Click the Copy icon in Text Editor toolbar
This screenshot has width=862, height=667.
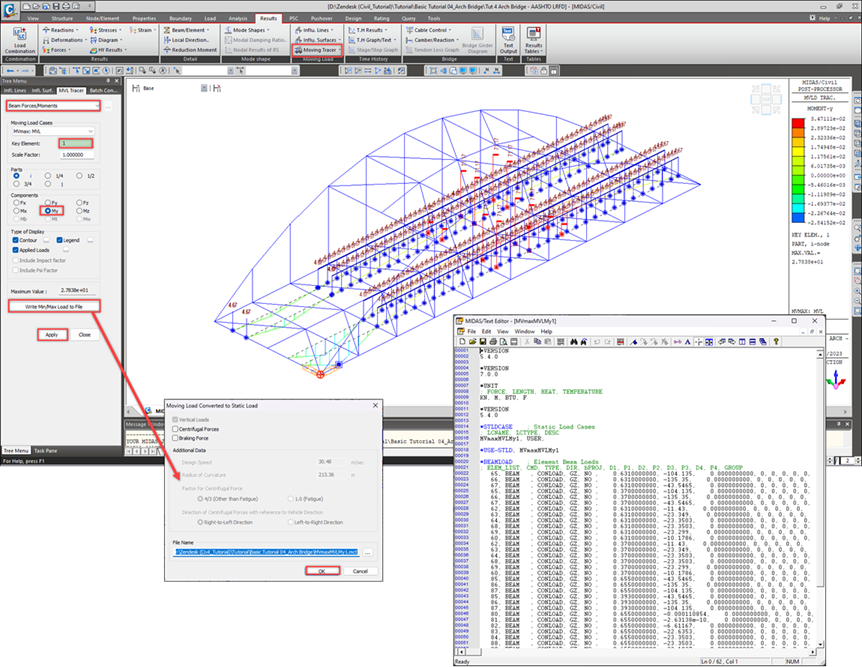pyautogui.click(x=537, y=342)
